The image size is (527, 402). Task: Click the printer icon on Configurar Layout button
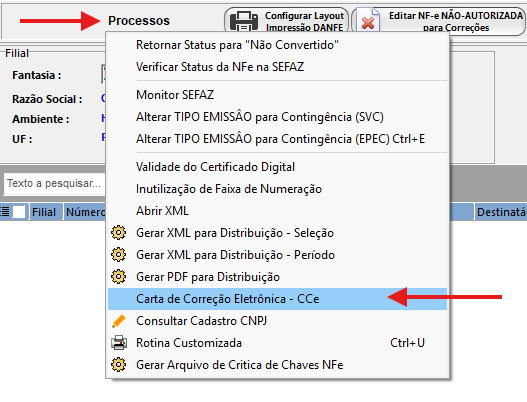click(x=244, y=21)
